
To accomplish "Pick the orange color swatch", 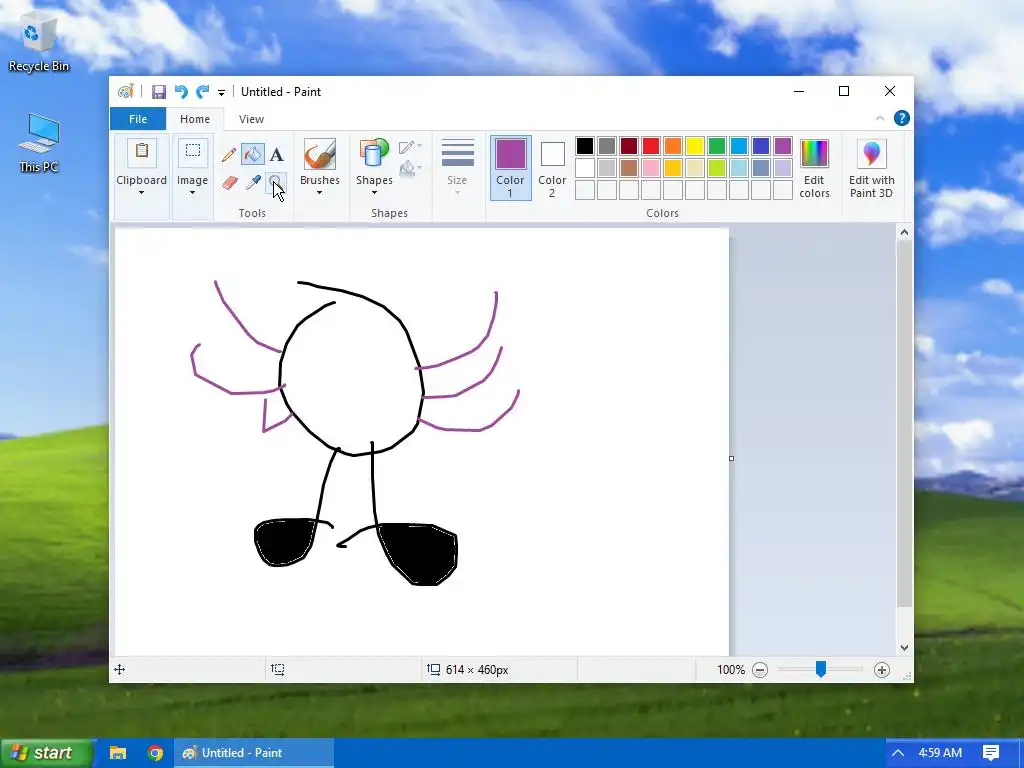I will (x=673, y=146).
